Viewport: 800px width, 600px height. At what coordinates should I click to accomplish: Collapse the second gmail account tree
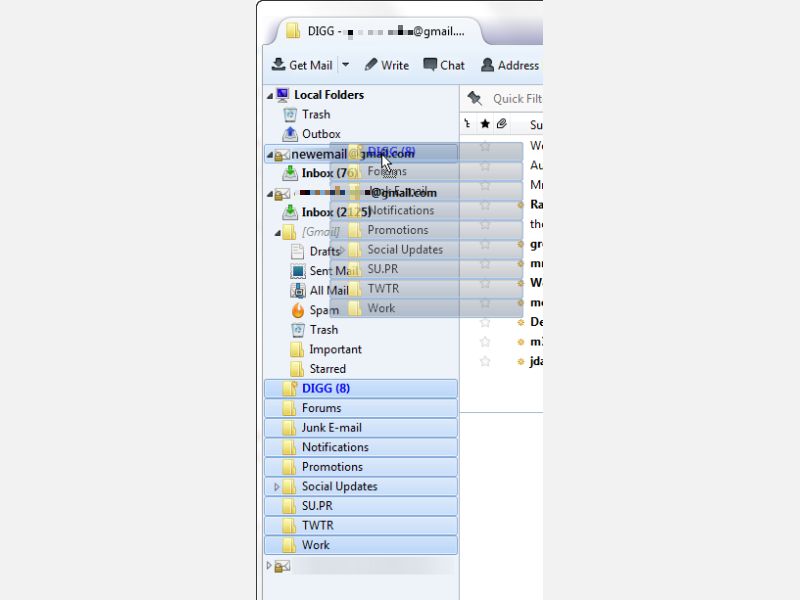[269, 194]
